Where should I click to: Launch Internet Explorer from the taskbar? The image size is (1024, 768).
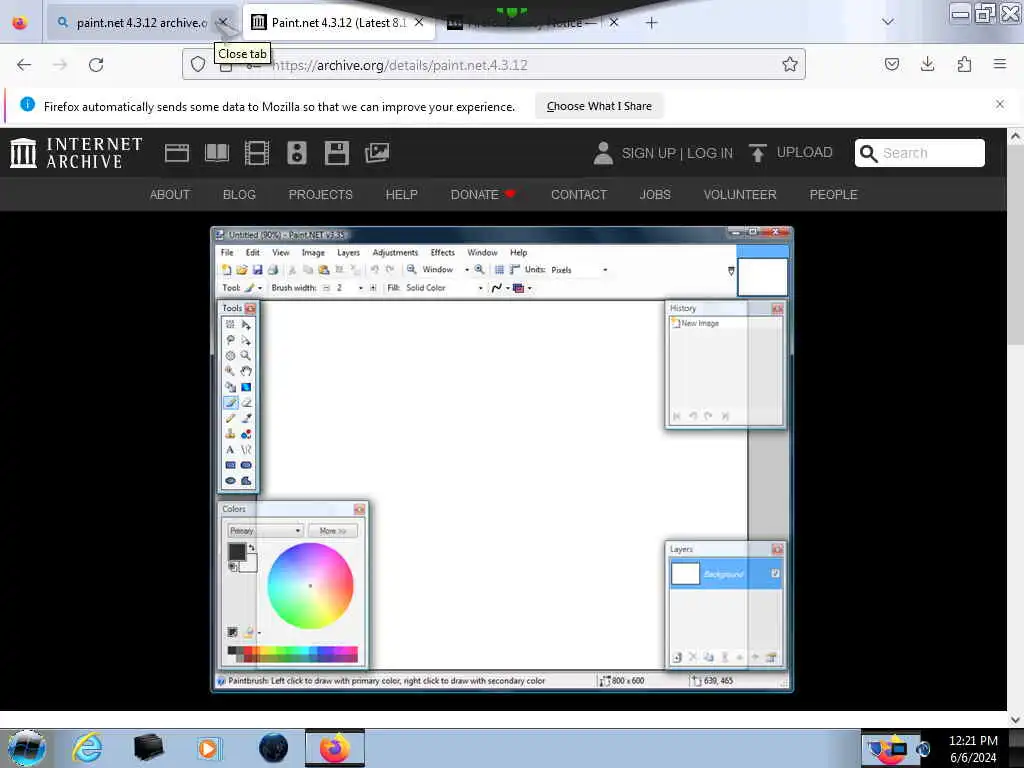tap(87, 748)
